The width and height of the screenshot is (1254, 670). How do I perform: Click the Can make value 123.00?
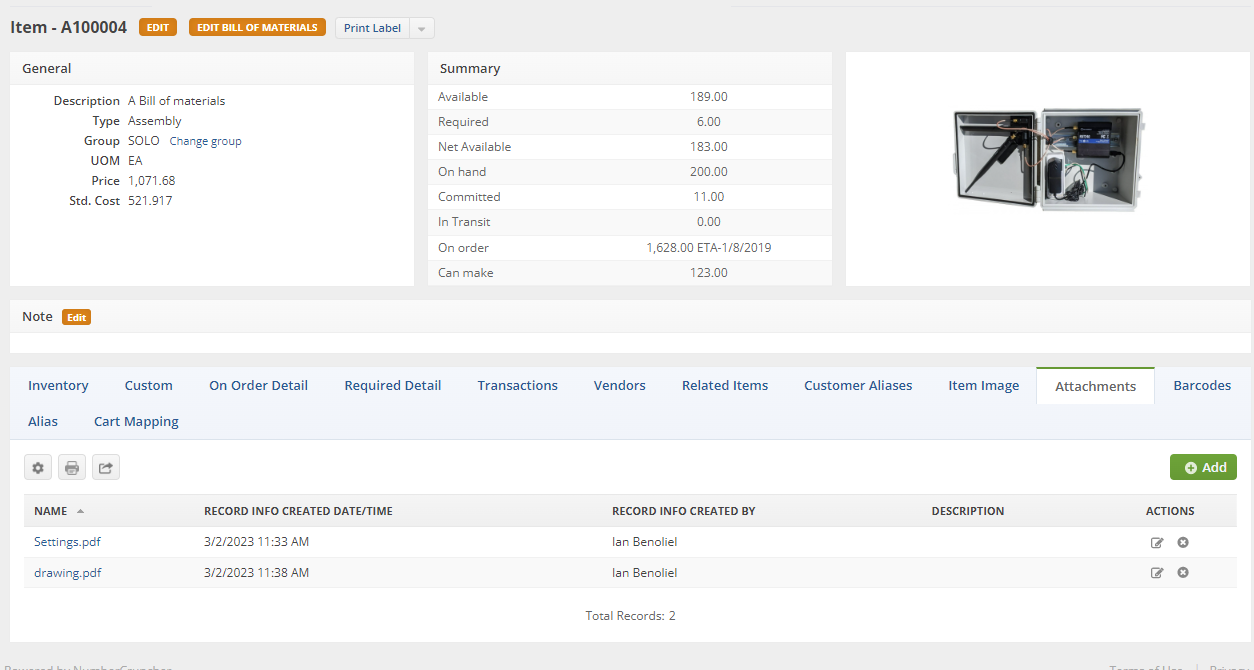[x=708, y=272]
